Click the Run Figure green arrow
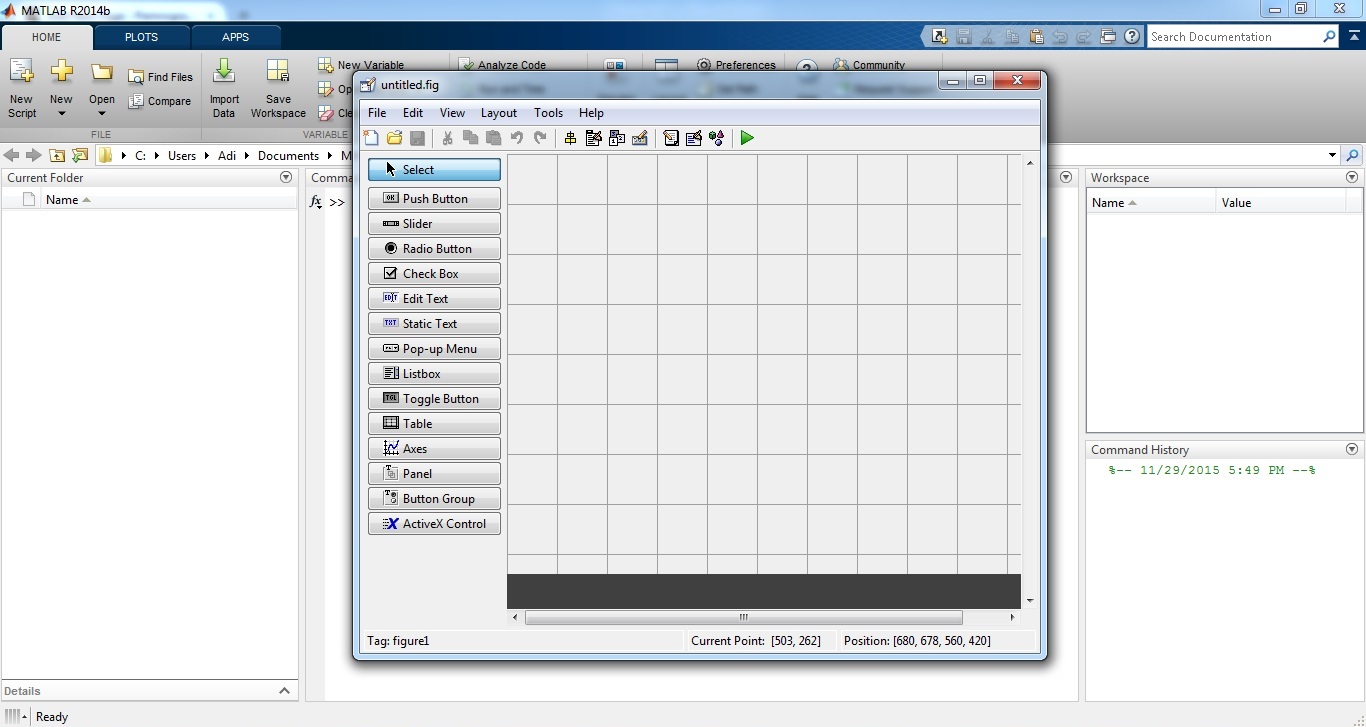The width and height of the screenshot is (1366, 727). (x=747, y=138)
